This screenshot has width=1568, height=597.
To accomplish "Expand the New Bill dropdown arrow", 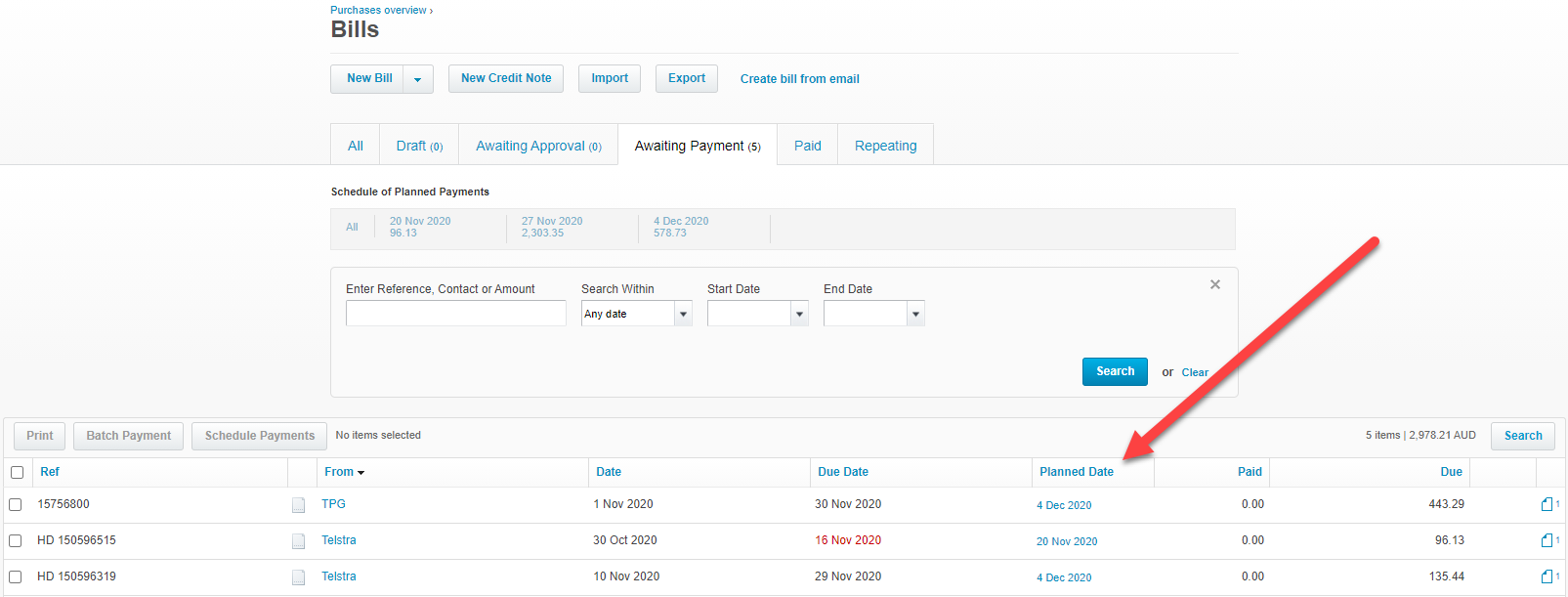I will click(418, 79).
